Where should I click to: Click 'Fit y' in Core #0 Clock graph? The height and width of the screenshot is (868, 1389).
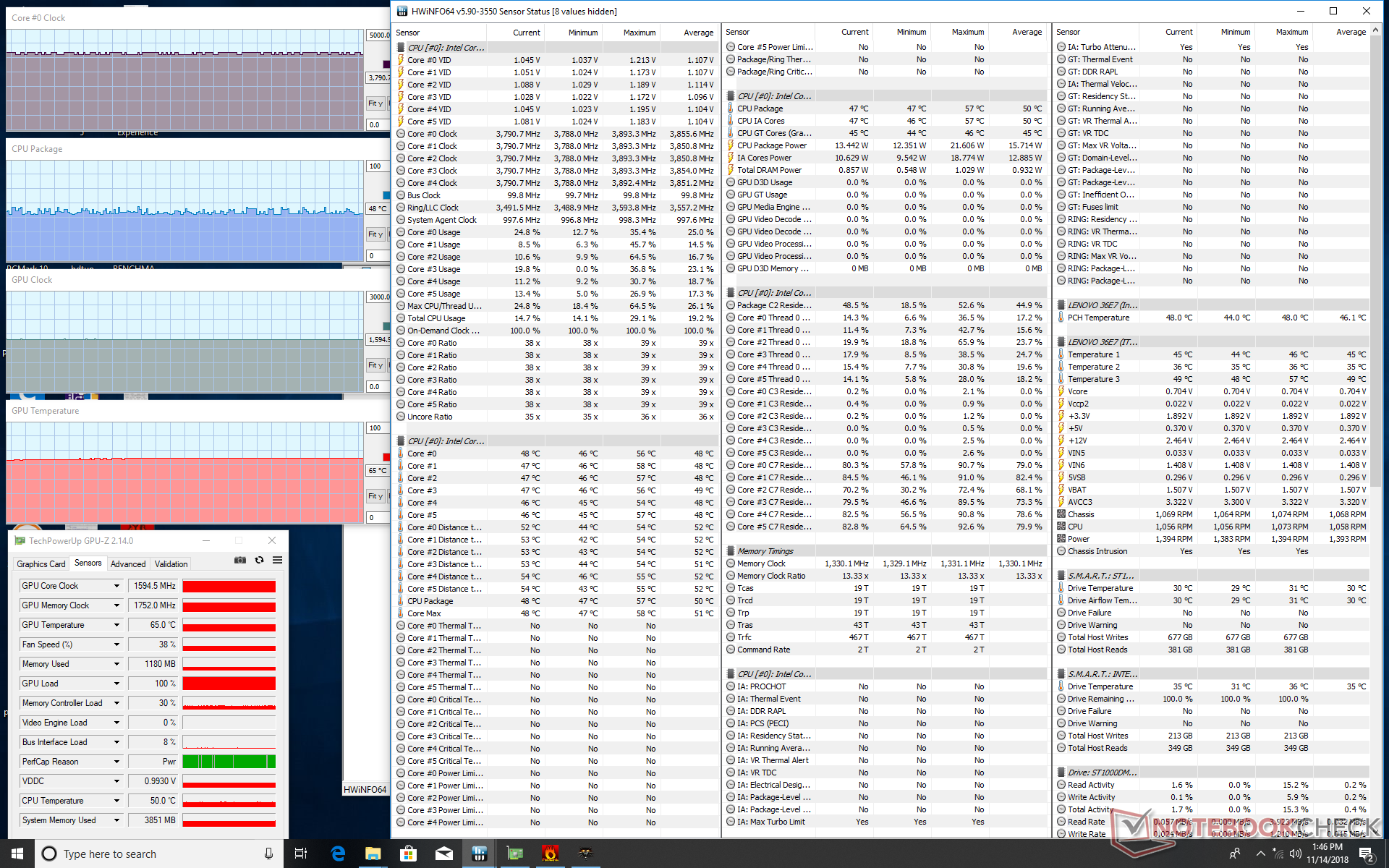click(x=375, y=103)
